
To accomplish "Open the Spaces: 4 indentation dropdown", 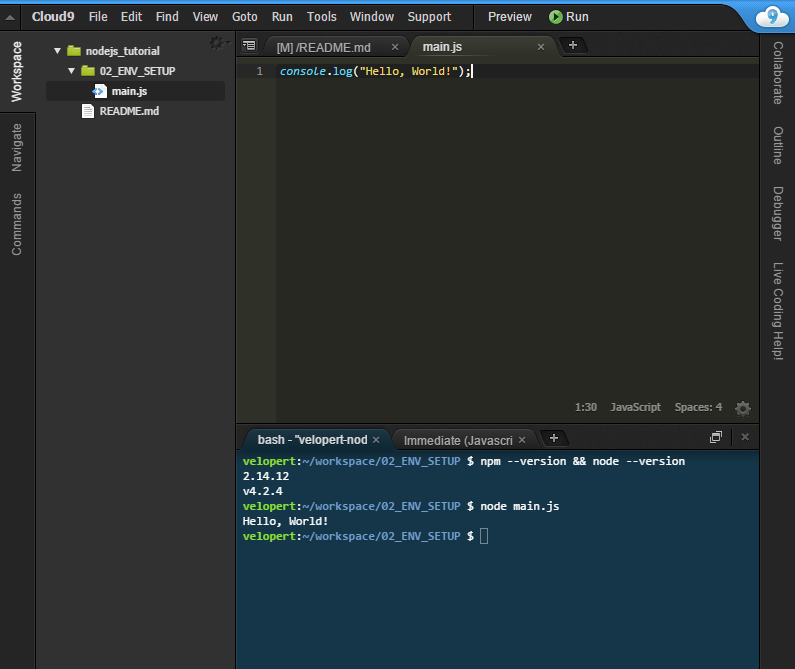I will click(x=698, y=408).
